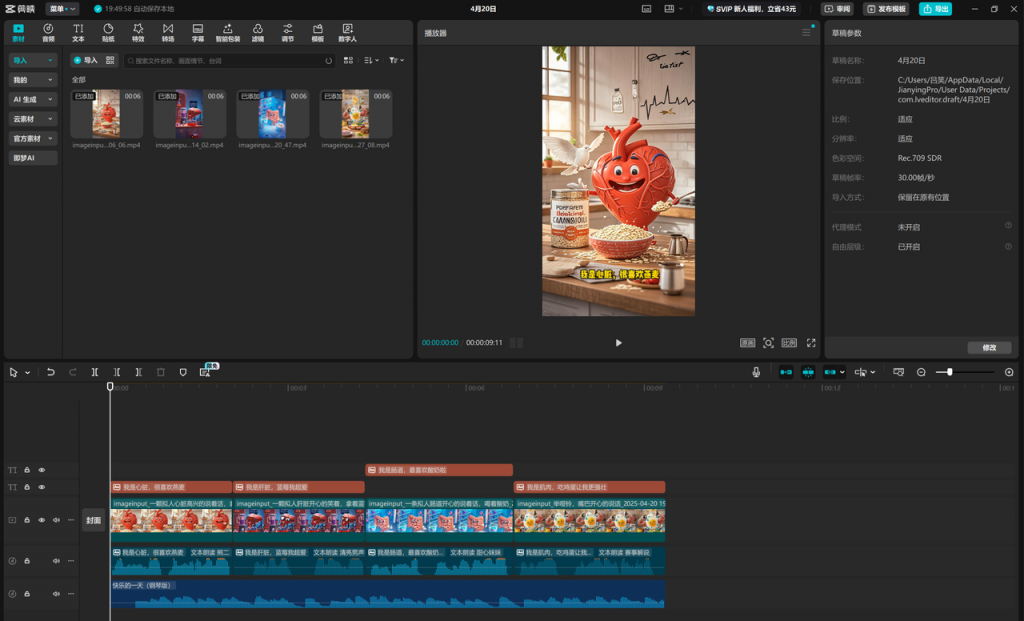This screenshot has height=621, width=1024.
Task: Switch to the 音频 tab
Action: [x=48, y=33]
